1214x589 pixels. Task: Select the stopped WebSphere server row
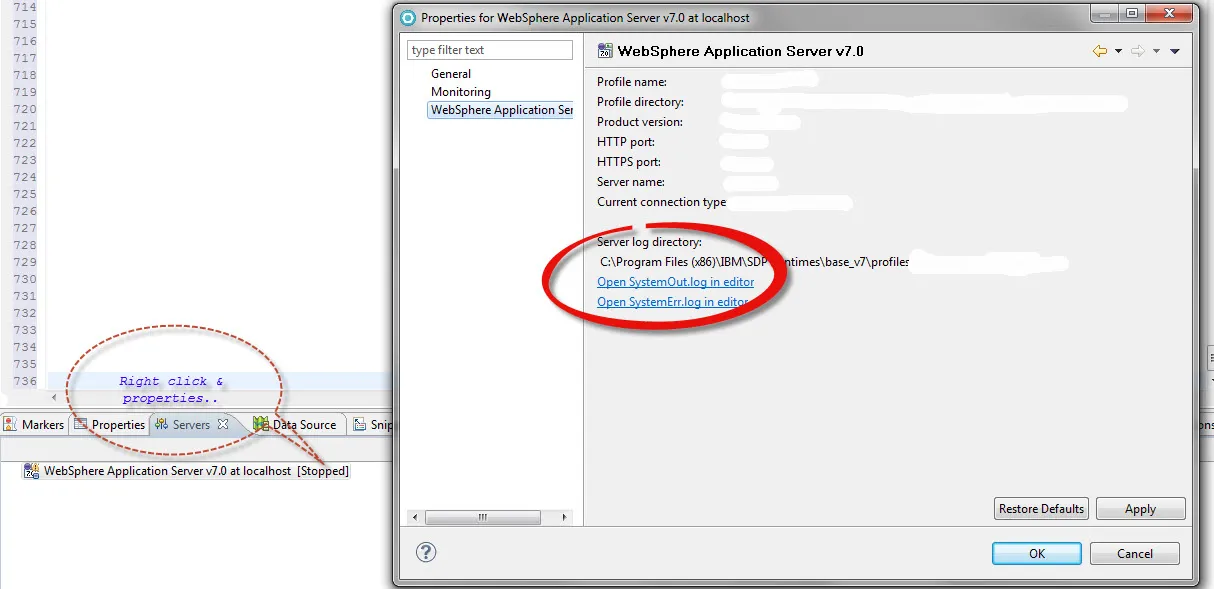[186, 471]
